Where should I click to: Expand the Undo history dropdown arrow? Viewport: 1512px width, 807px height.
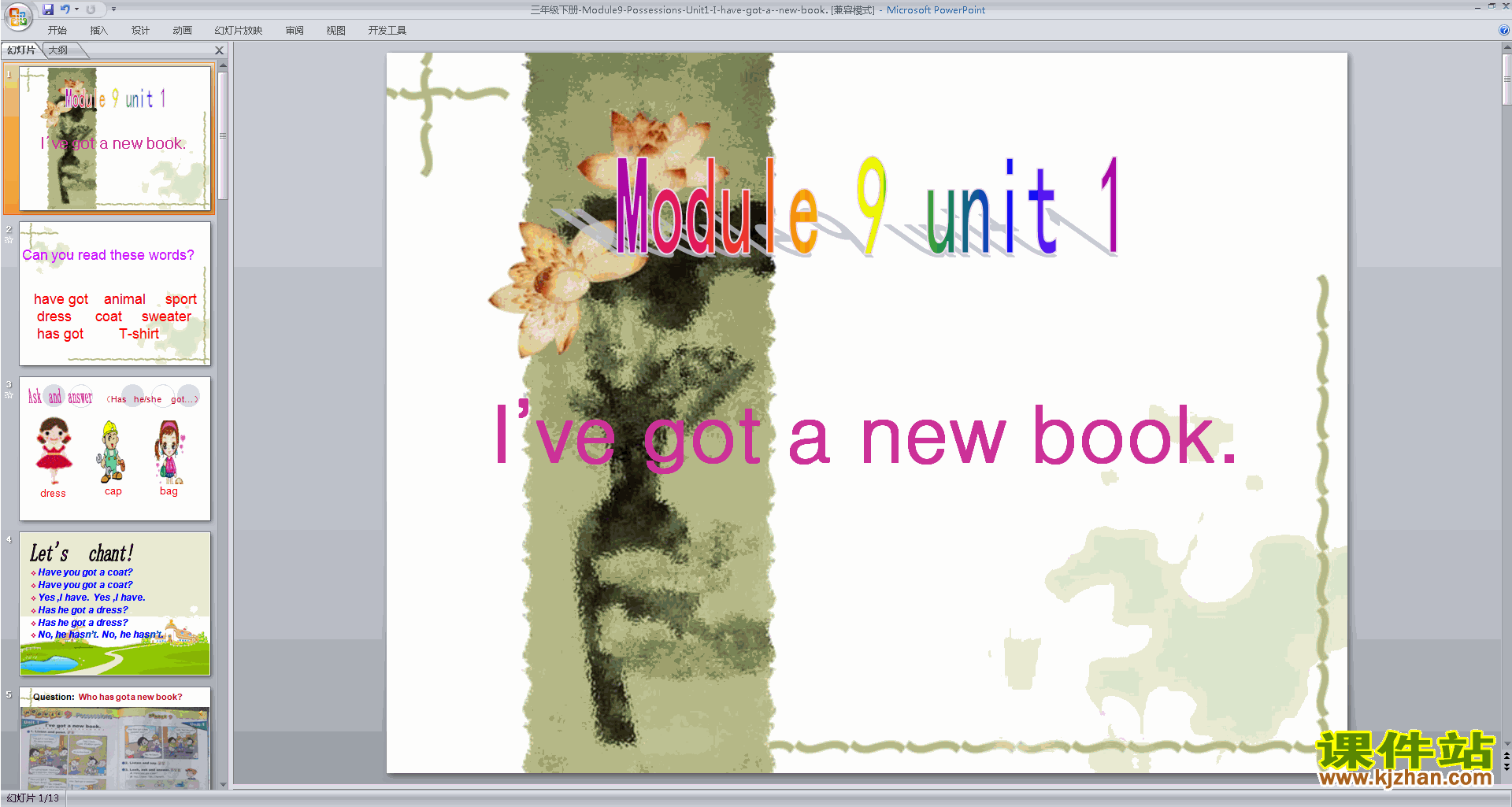[x=76, y=9]
